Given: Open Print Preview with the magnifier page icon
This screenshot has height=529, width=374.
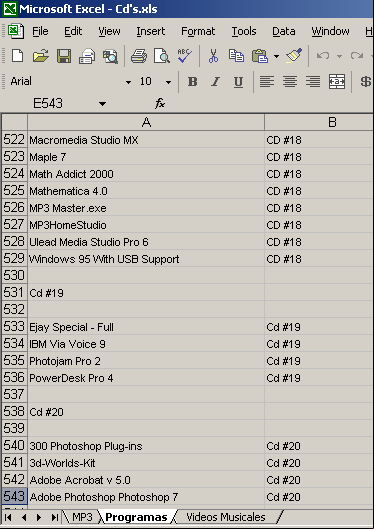Looking at the screenshot, I should [x=162, y=55].
